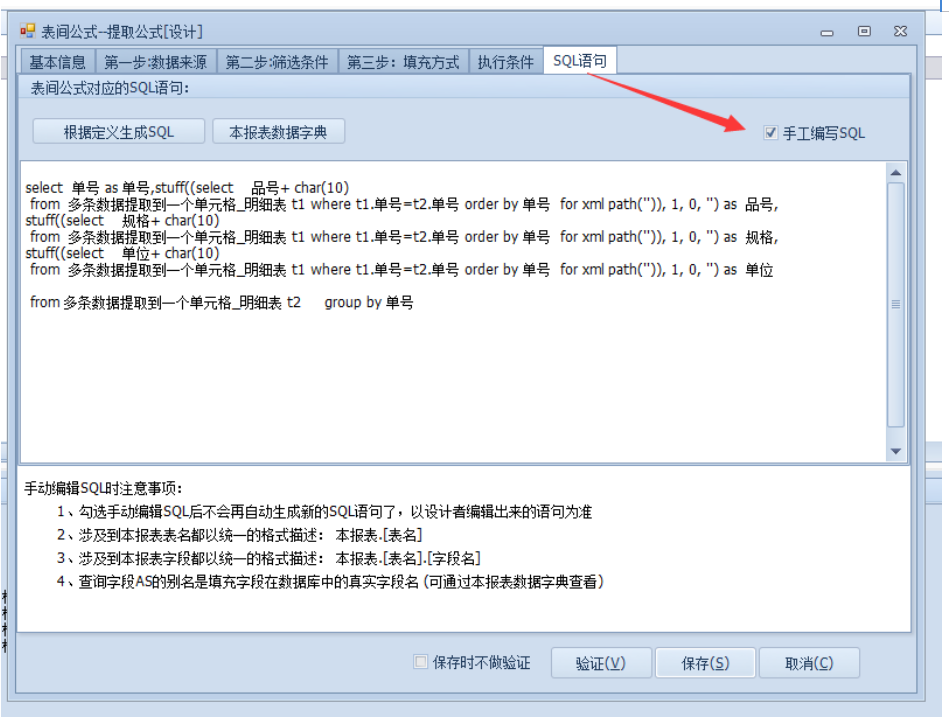Switch to the 基本信息 tab
The image size is (949, 718).
(57, 62)
